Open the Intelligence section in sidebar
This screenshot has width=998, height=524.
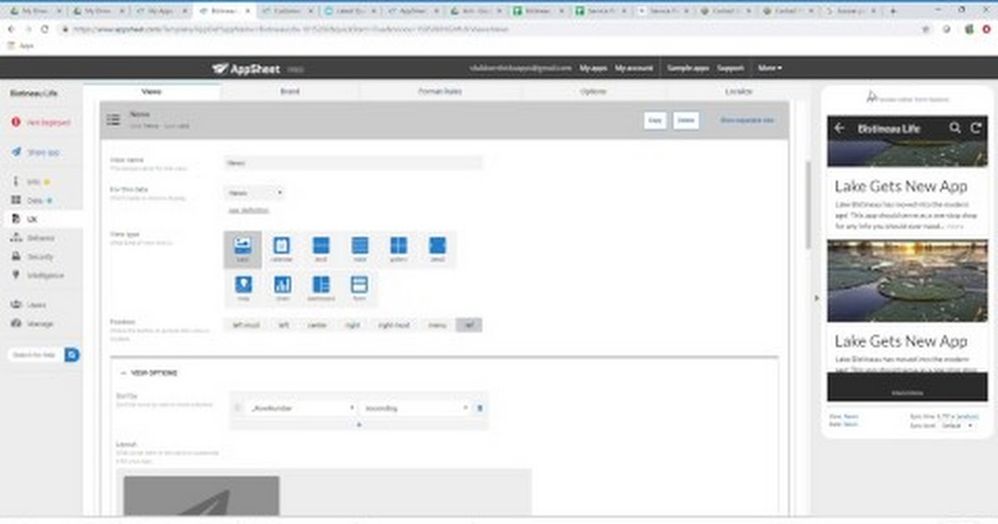(45, 276)
